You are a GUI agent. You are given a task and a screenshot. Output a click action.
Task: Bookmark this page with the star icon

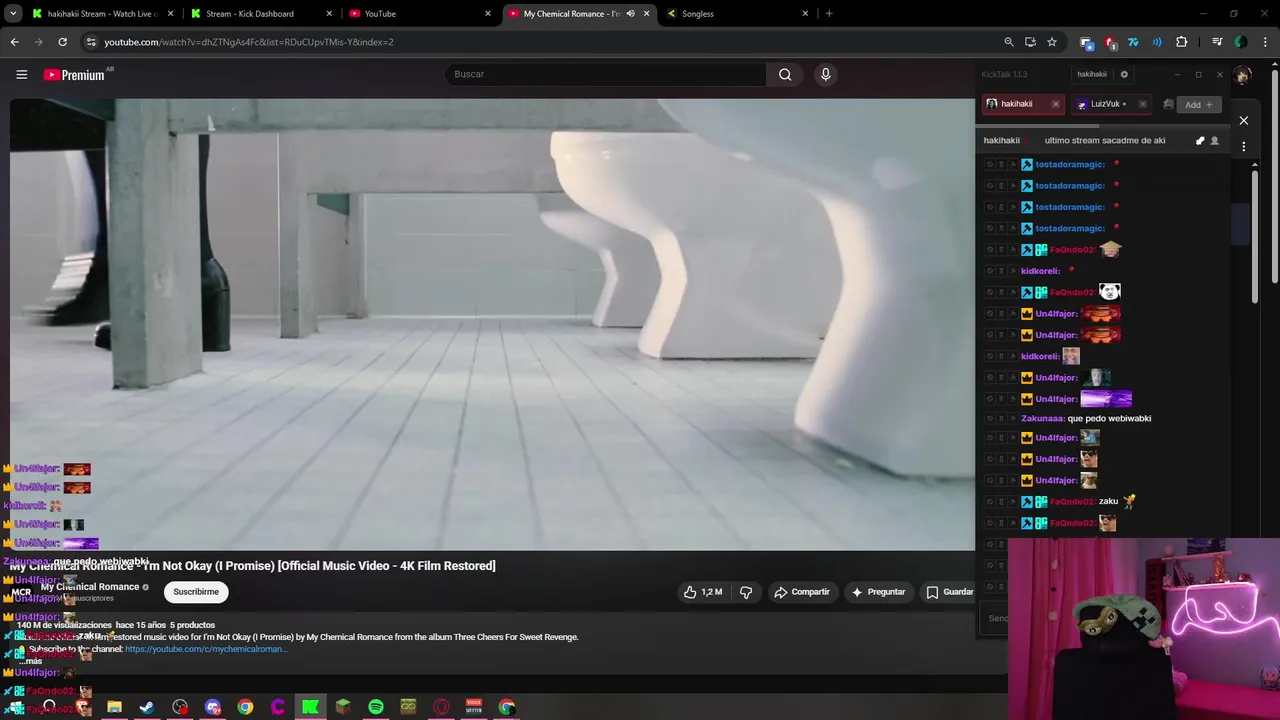point(1052,42)
